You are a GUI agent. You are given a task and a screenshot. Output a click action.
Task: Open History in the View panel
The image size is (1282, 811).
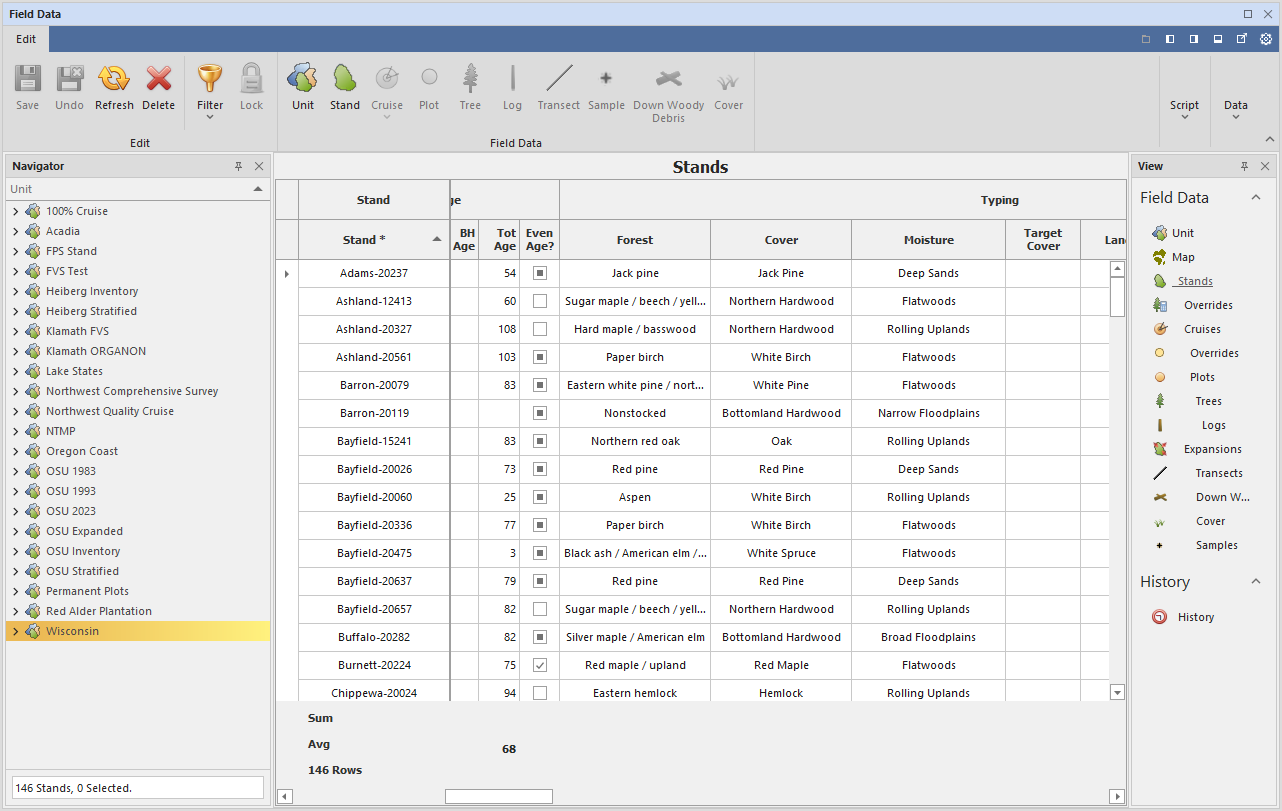1195,617
